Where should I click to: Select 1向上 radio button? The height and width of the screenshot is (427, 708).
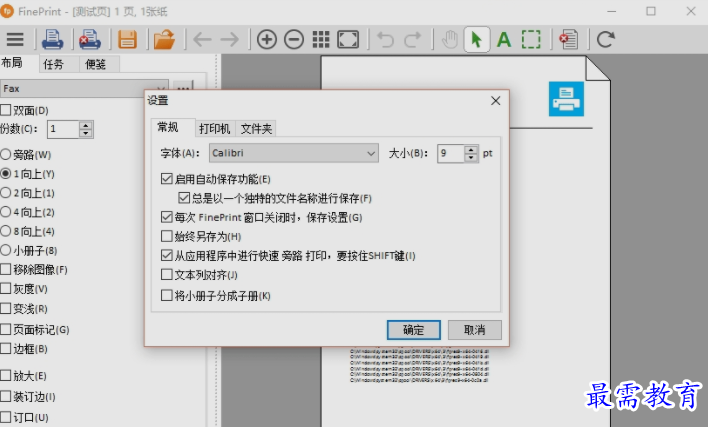coord(5,173)
